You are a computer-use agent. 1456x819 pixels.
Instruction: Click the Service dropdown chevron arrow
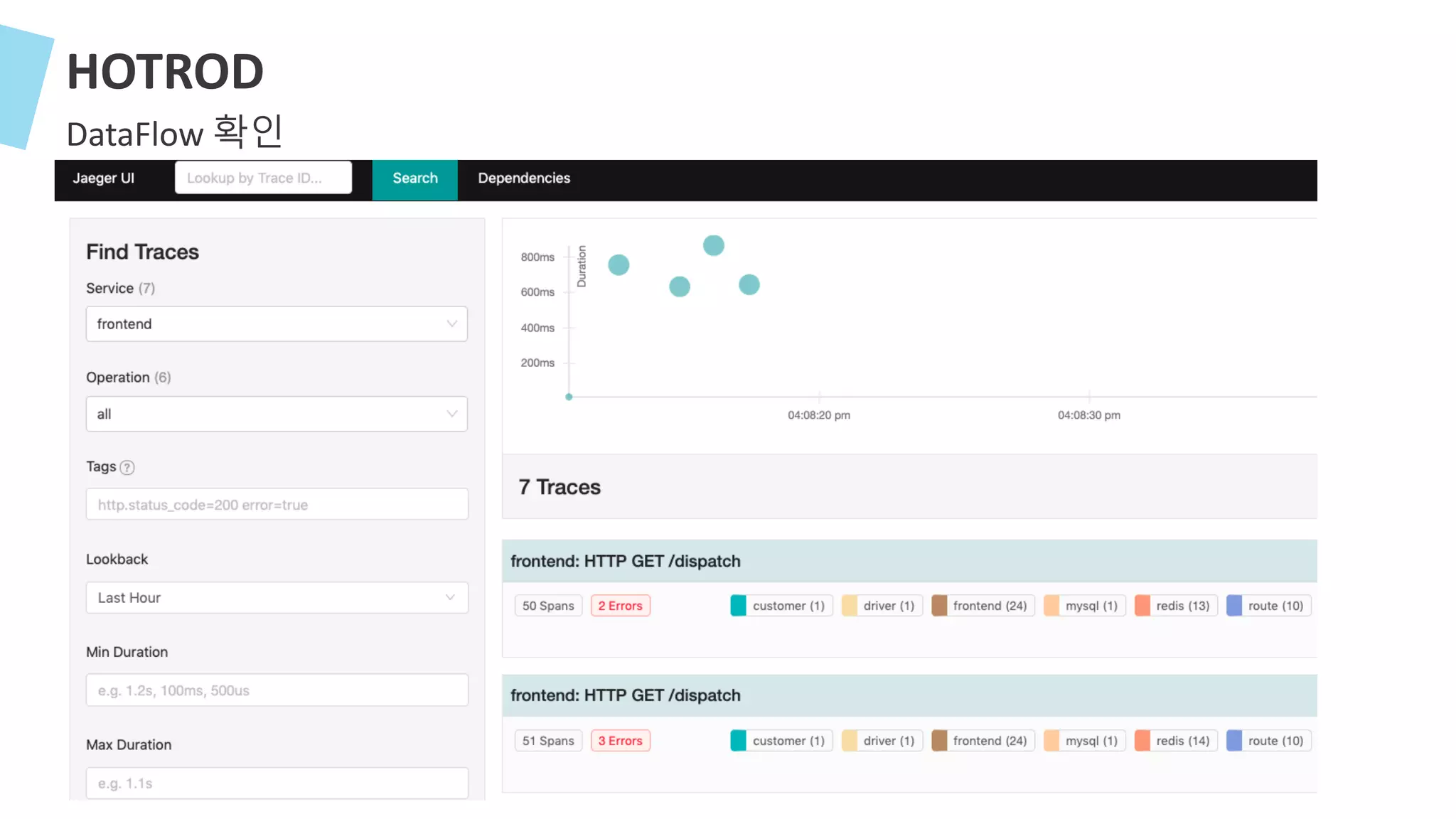pos(451,324)
